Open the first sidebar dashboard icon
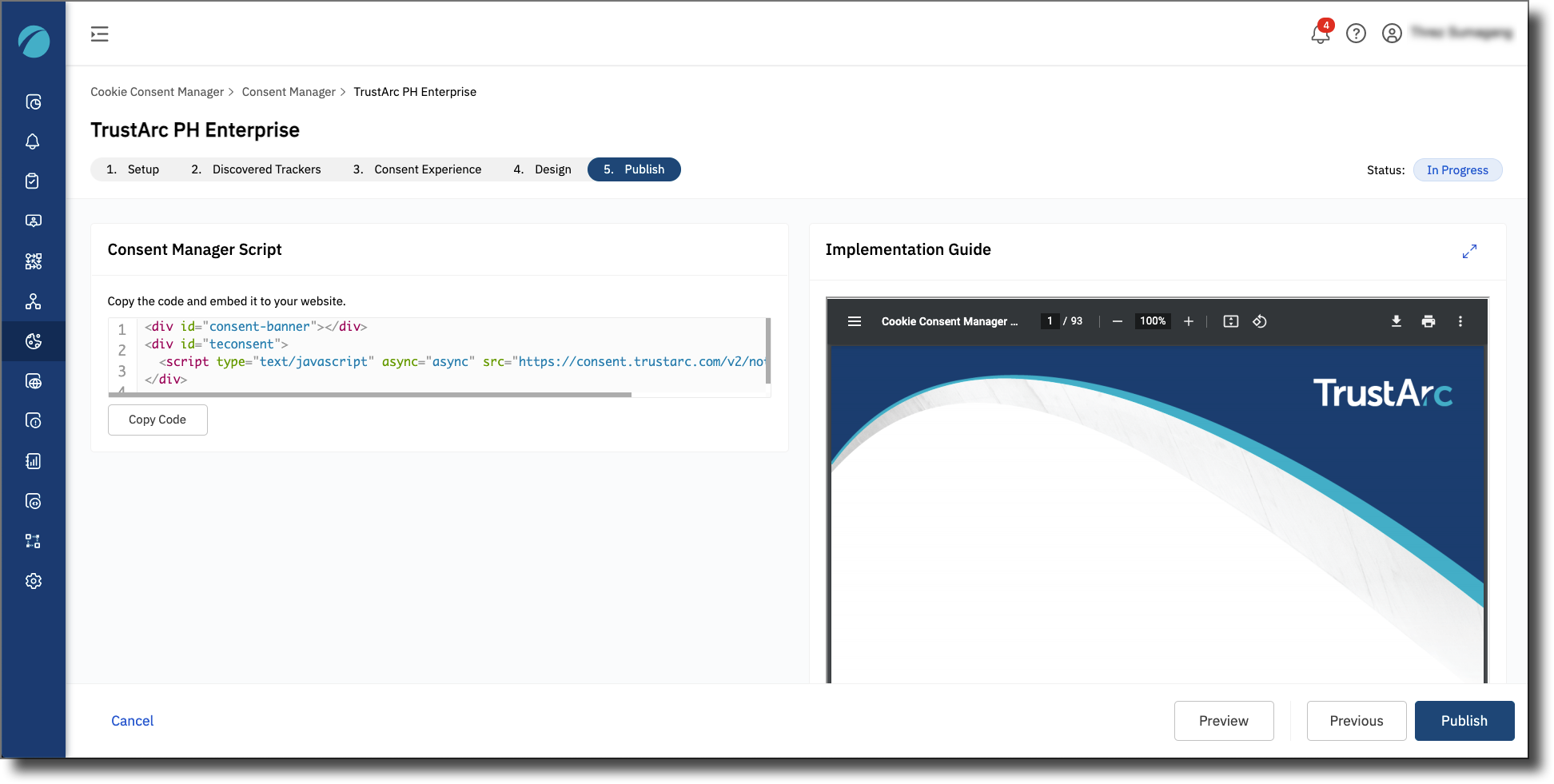 pyautogui.click(x=34, y=102)
